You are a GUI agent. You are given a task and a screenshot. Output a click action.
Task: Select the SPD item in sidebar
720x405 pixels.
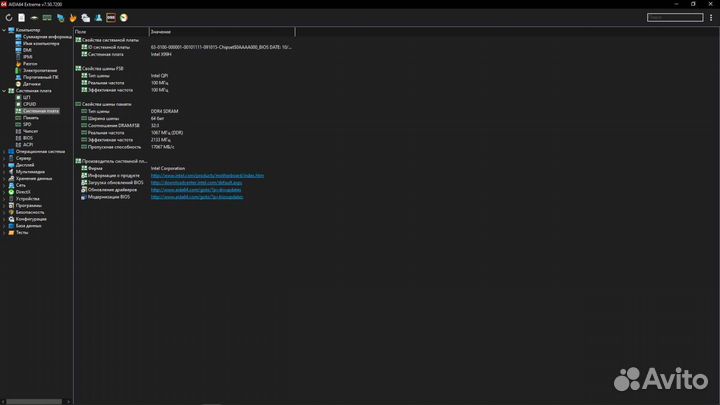(x=28, y=124)
